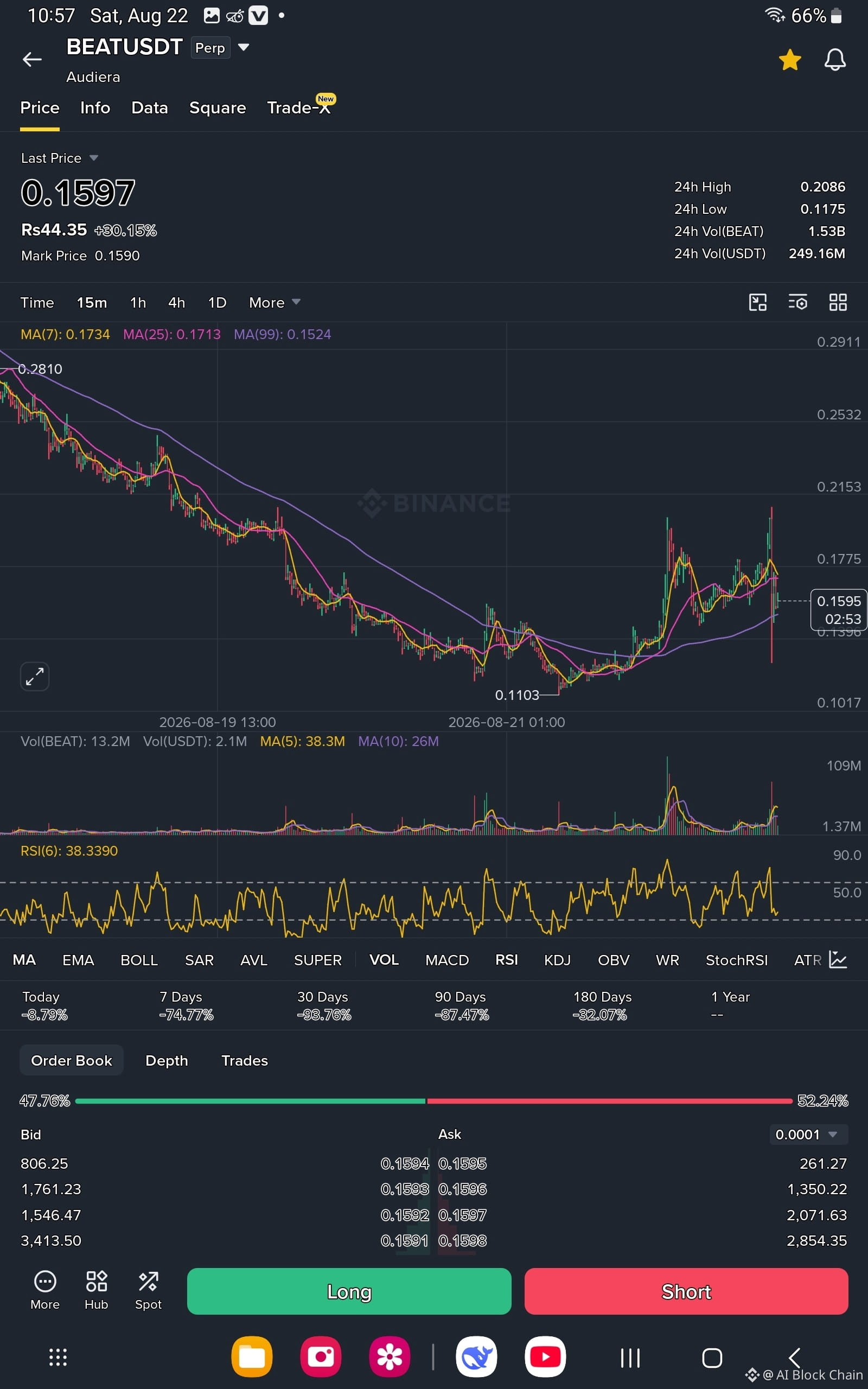868x1389 pixels.
Task: Go to the Android home screen
Action: point(712,1358)
